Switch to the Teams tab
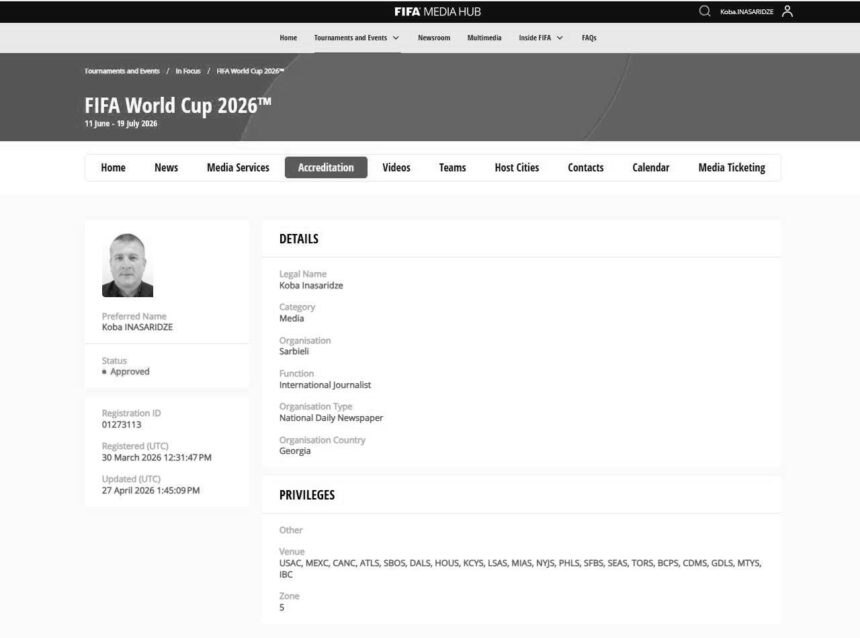 point(452,167)
